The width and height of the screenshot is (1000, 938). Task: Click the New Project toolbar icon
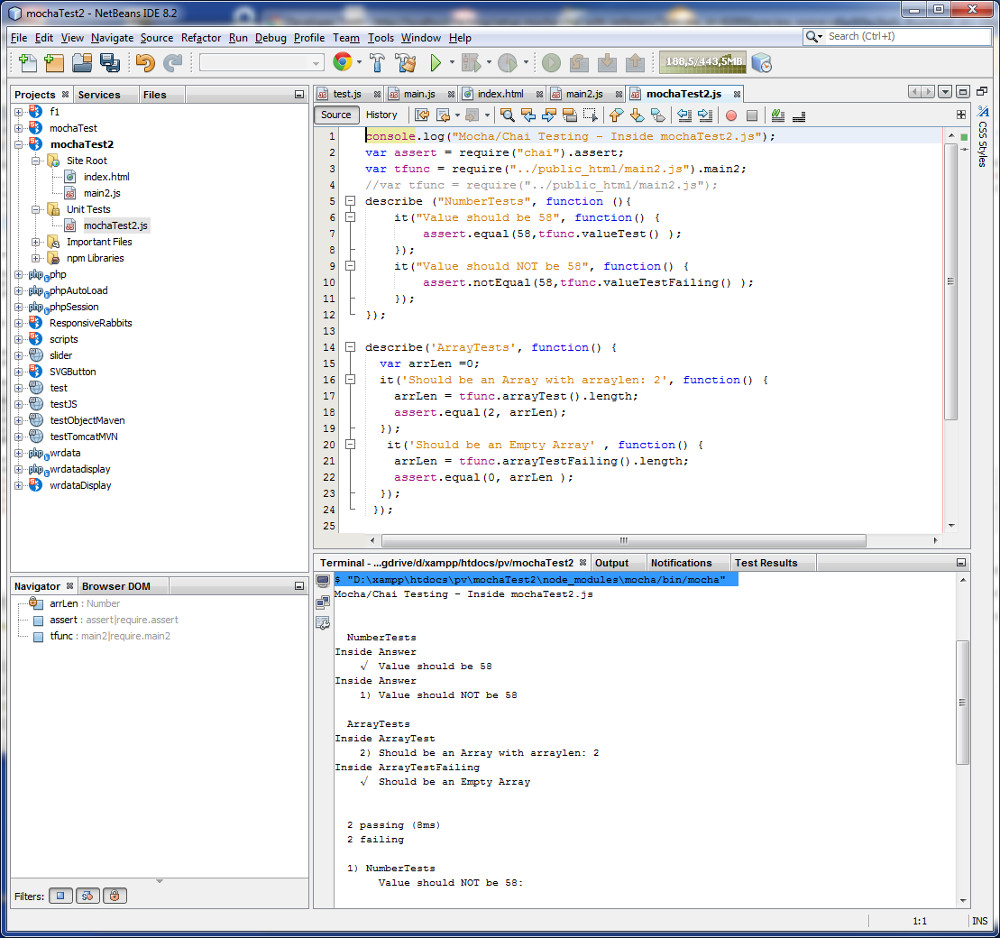54,62
